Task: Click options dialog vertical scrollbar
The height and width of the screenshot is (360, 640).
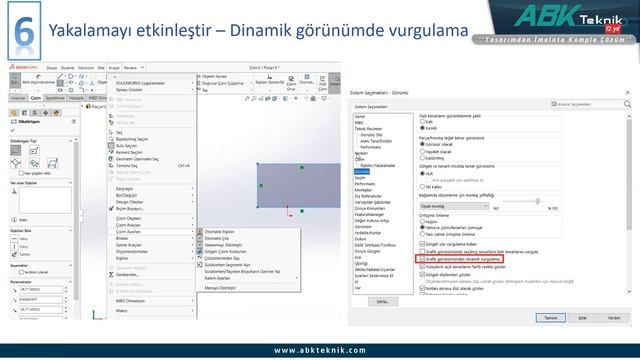Action: [x=629, y=173]
